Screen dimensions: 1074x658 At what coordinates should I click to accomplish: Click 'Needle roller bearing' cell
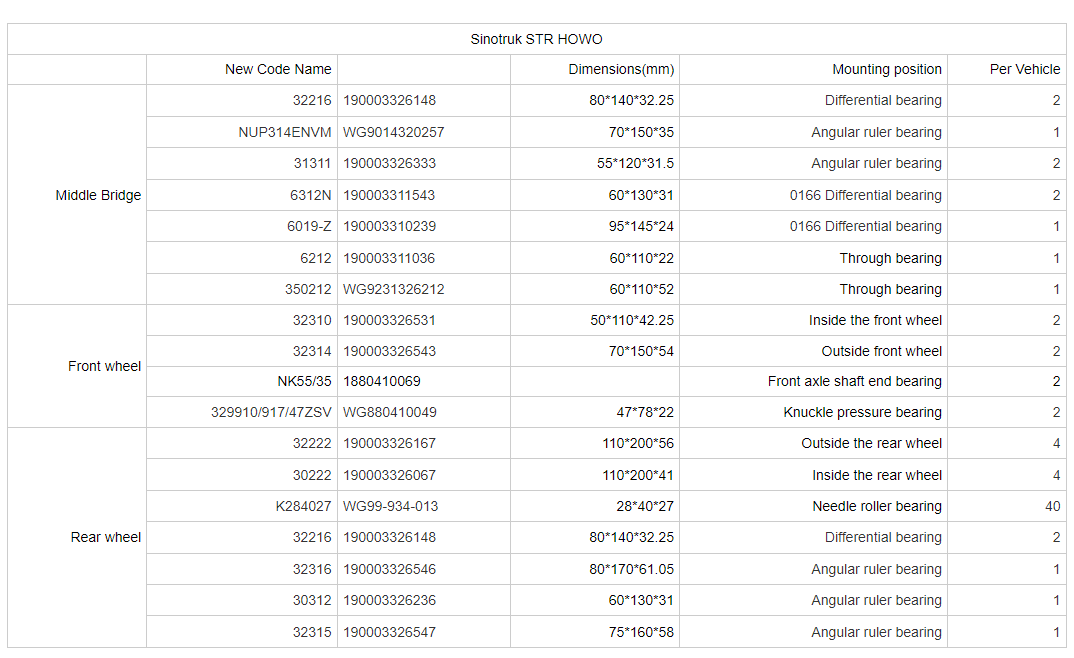pyautogui.click(x=877, y=506)
